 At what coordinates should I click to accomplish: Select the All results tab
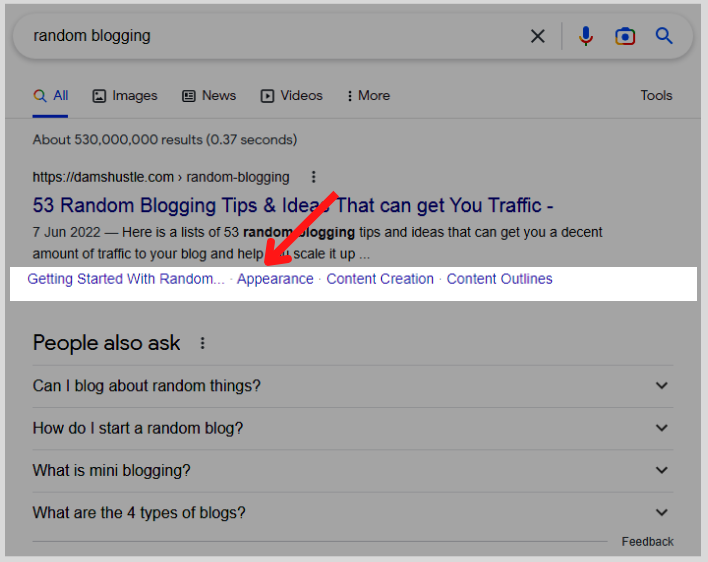[x=51, y=96]
